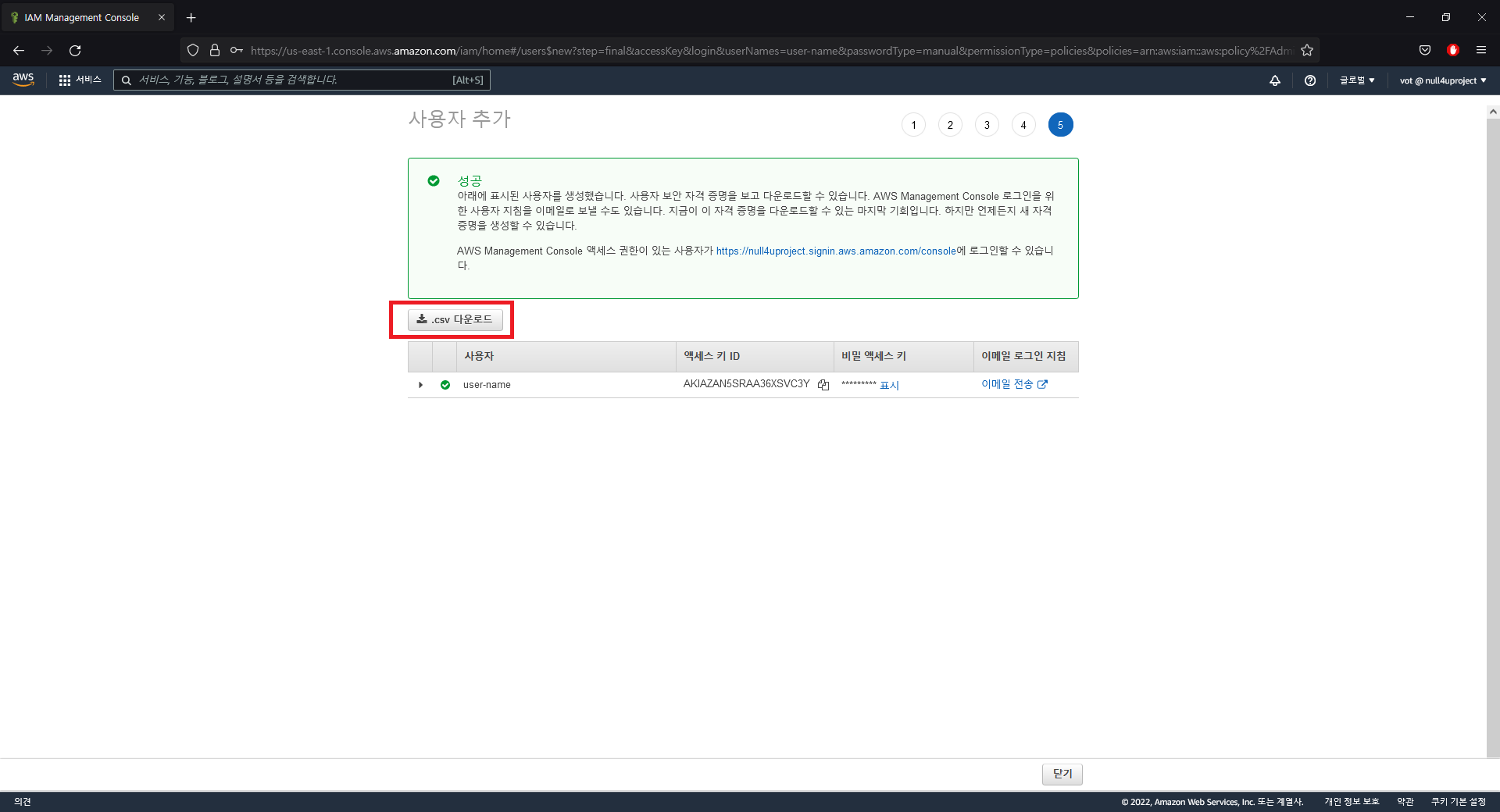Go back in the browser
The image size is (1500, 812).
point(19,51)
